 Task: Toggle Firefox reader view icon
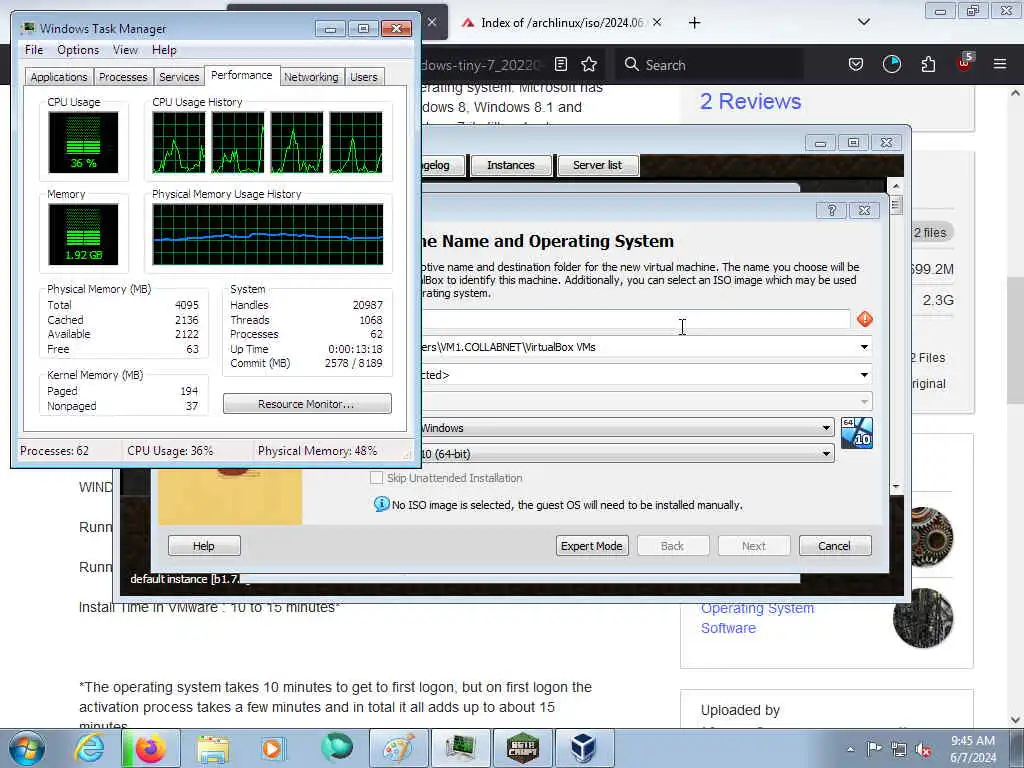point(560,64)
